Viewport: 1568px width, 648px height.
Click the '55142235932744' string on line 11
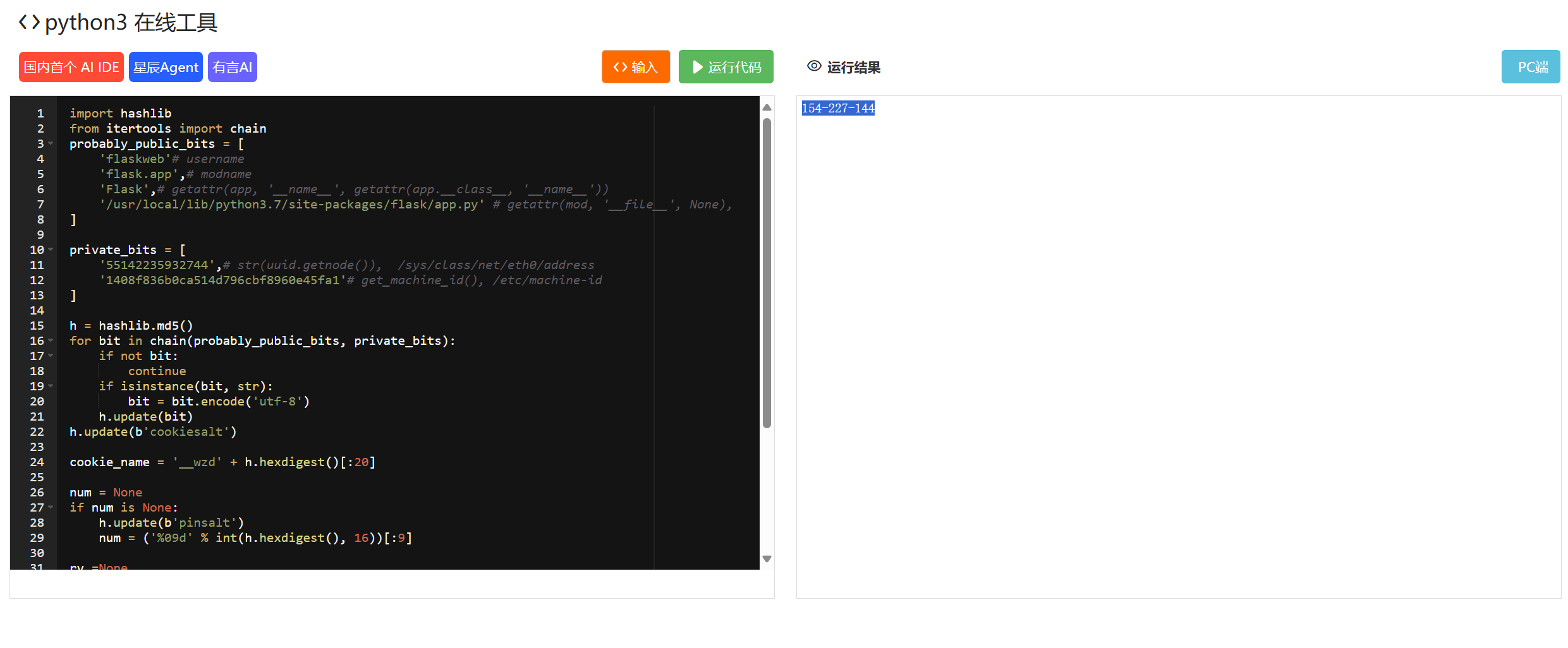click(157, 265)
